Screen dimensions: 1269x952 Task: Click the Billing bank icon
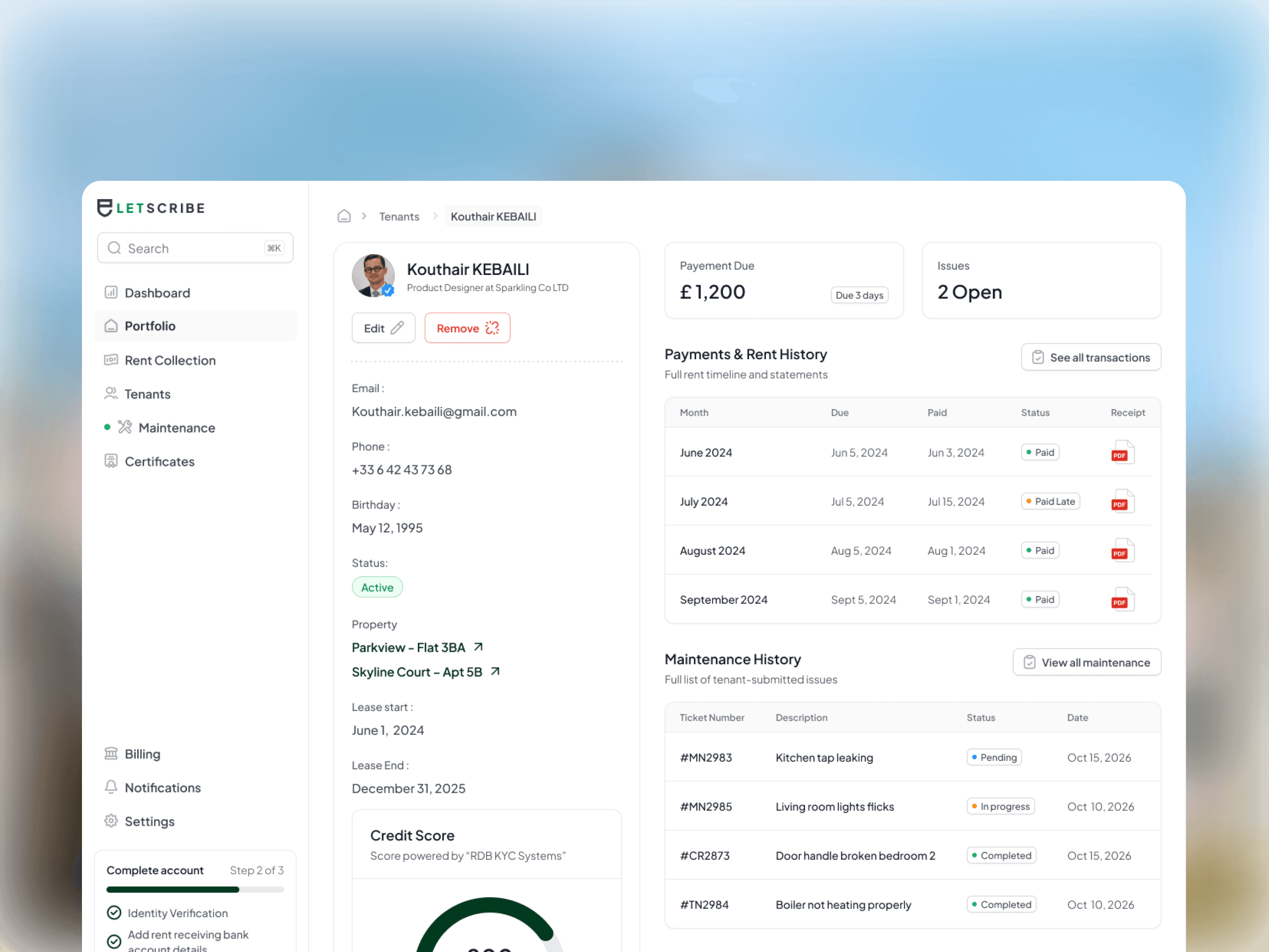click(111, 754)
